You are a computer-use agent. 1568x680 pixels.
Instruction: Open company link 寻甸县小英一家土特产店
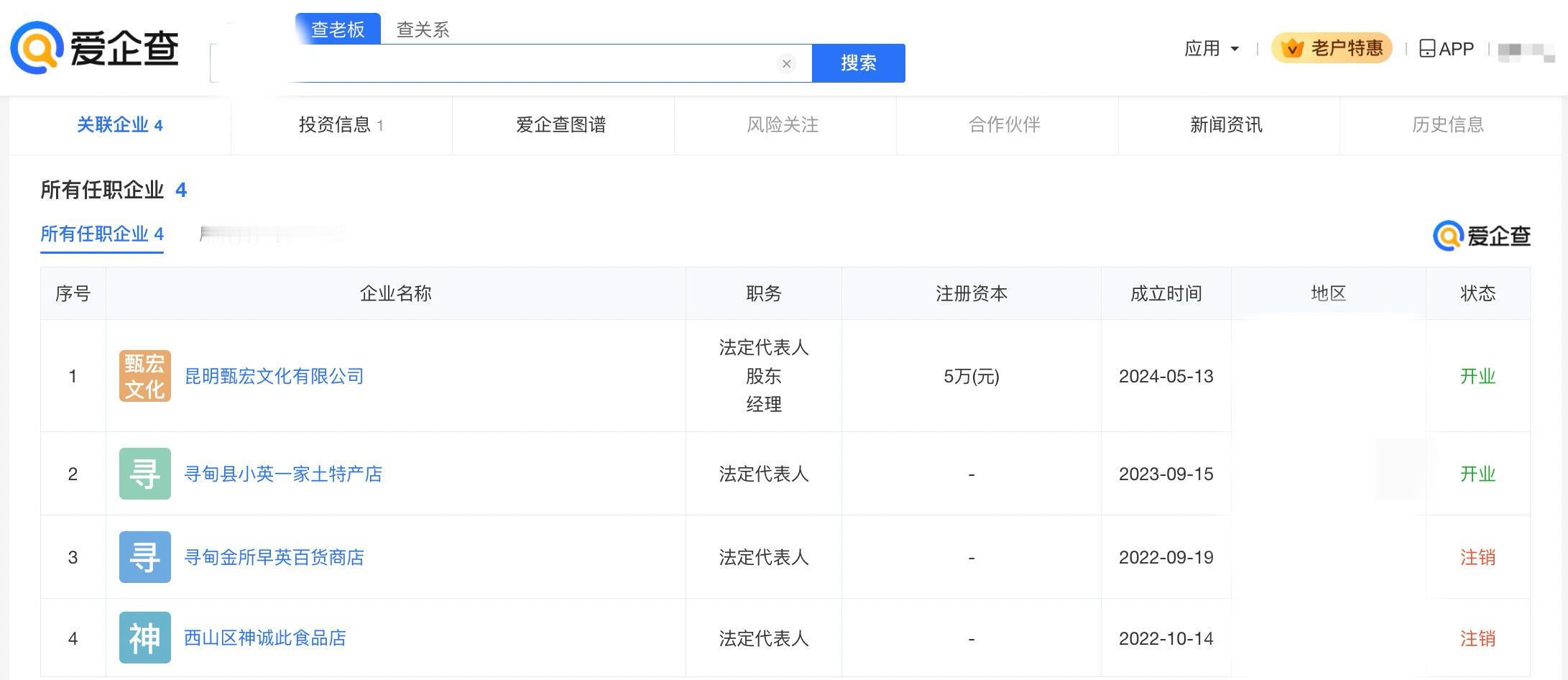point(283,474)
